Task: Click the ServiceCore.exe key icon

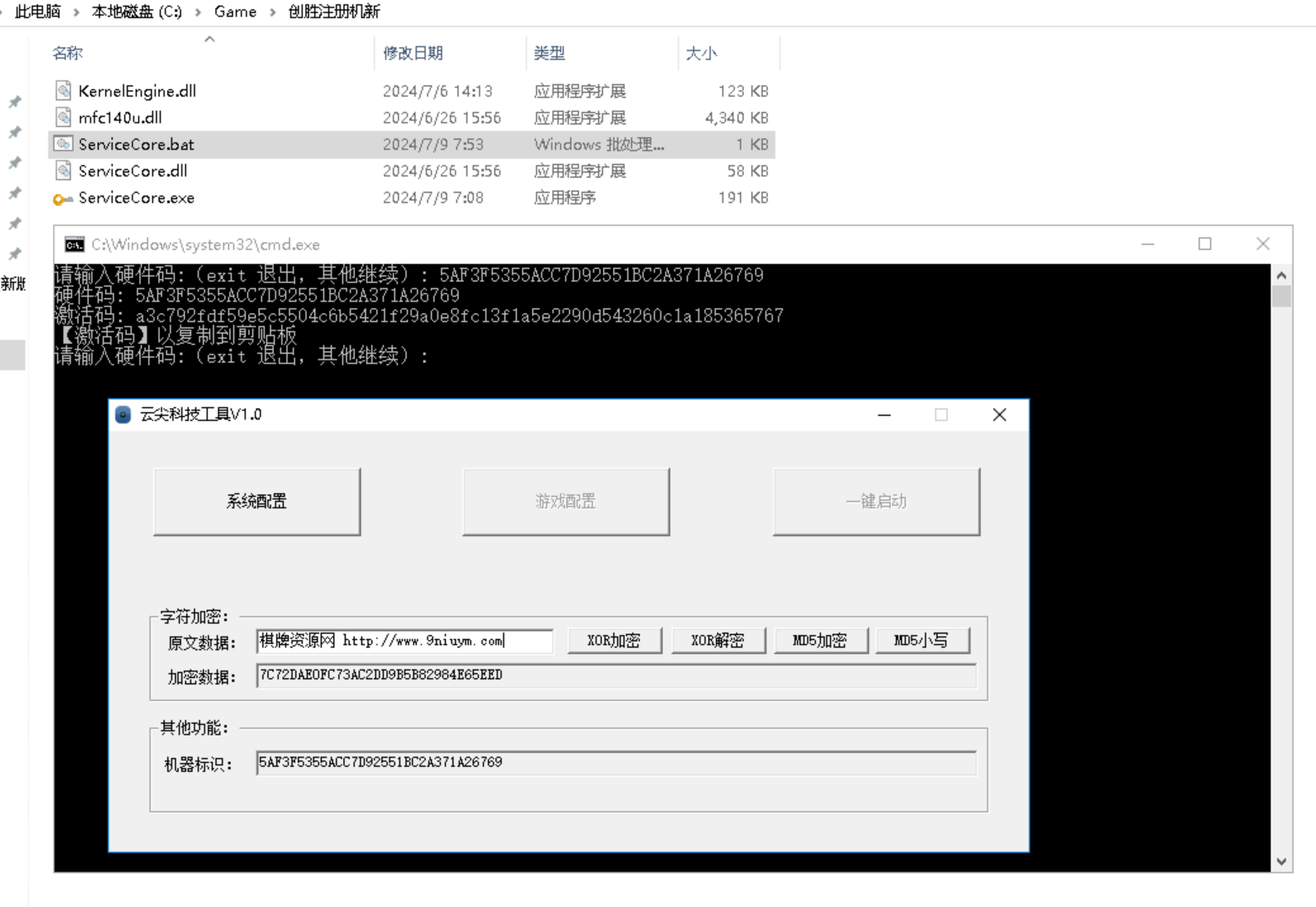Action: coord(63,198)
